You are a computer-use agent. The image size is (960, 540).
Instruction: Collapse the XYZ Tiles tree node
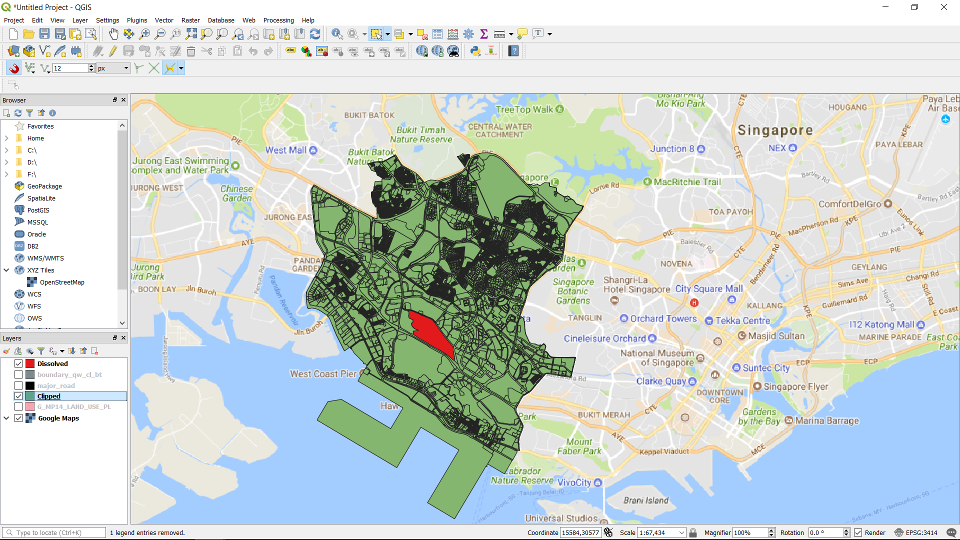click(7, 270)
